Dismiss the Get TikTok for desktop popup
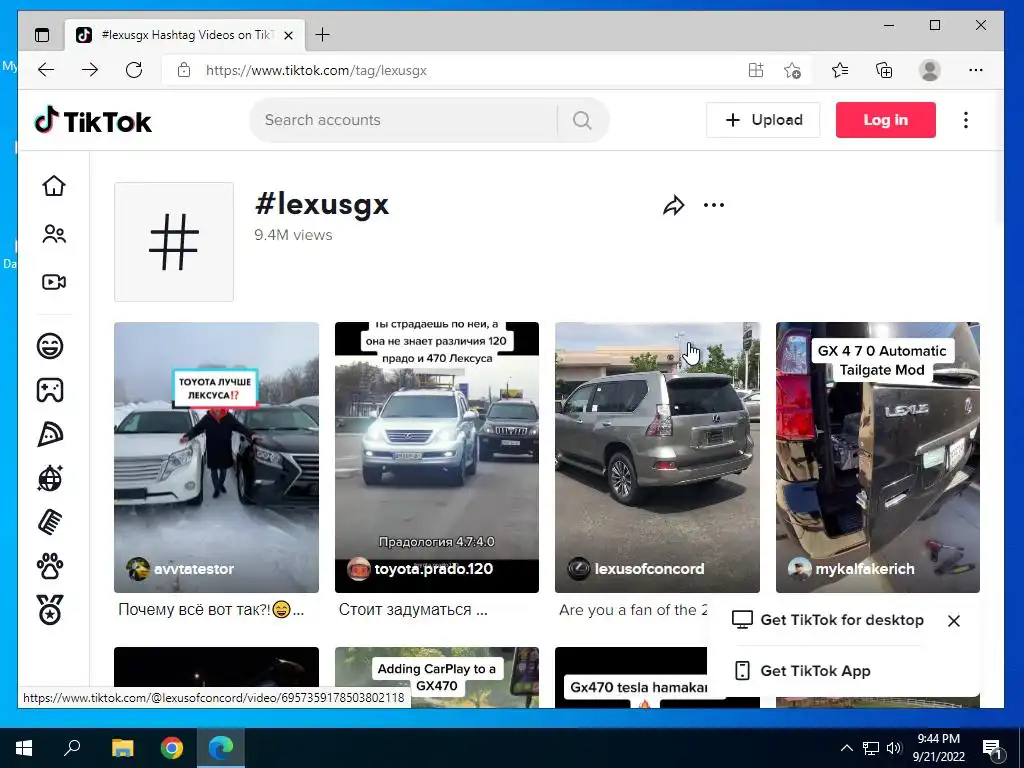 [x=953, y=620]
